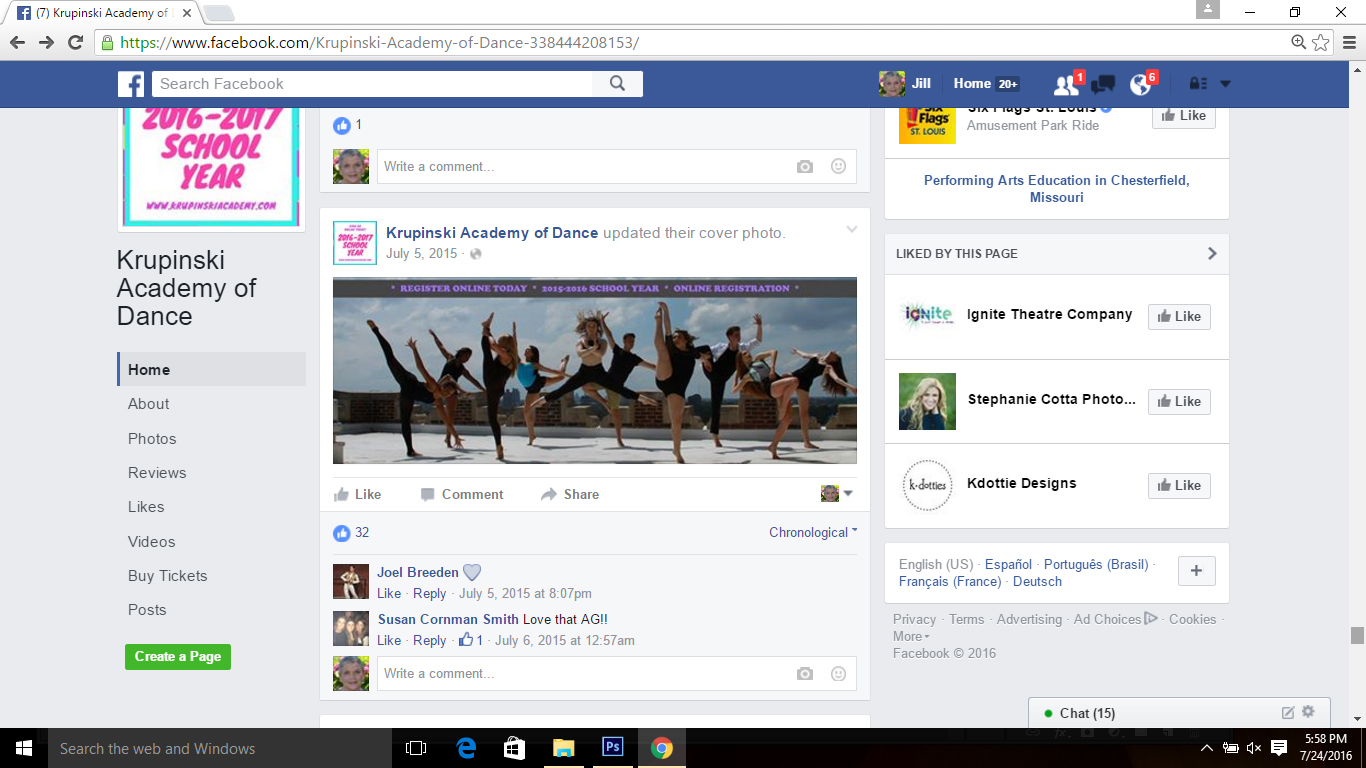Screen dimensions: 1366x768
Task: Open Chronological comment sort dropdown
Action: (x=813, y=532)
